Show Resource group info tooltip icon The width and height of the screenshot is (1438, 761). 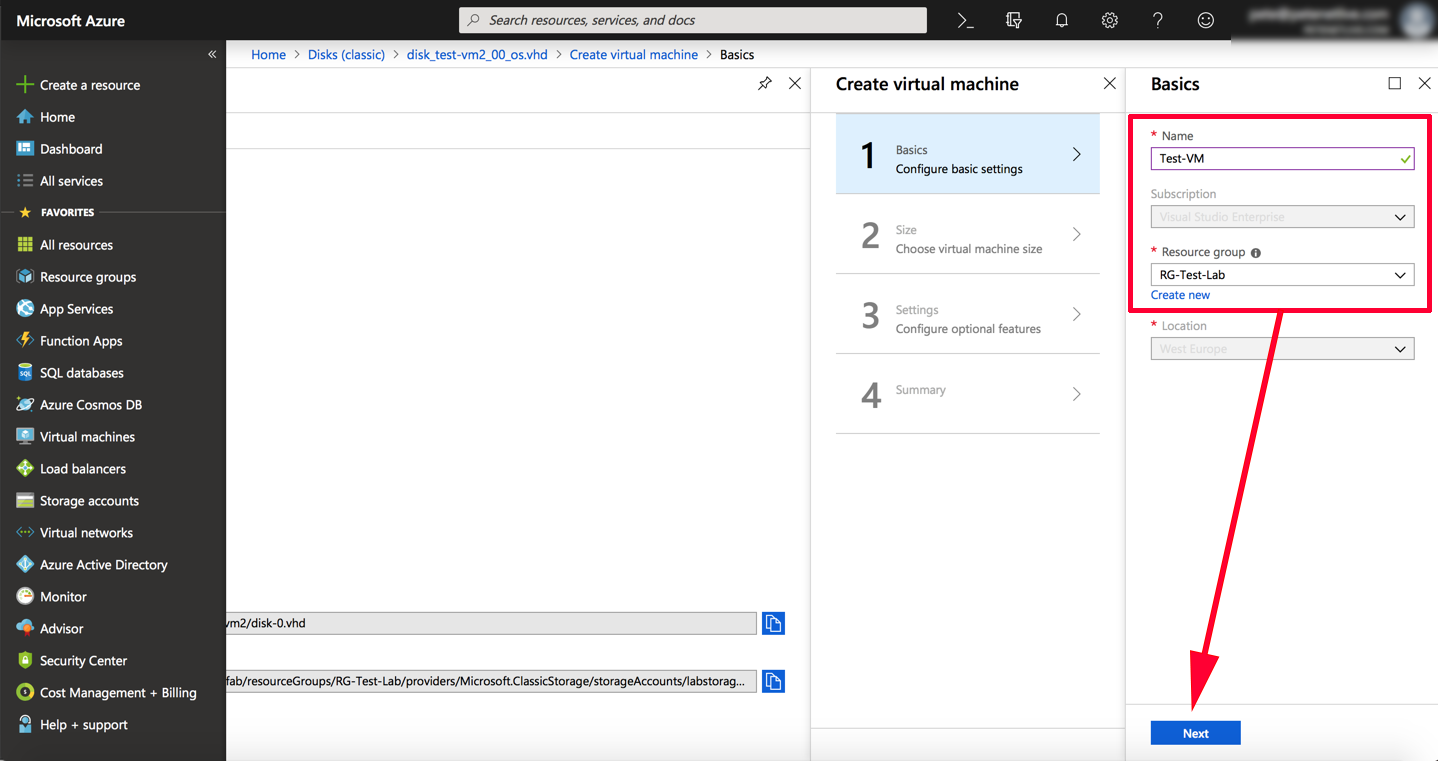tap(1256, 253)
